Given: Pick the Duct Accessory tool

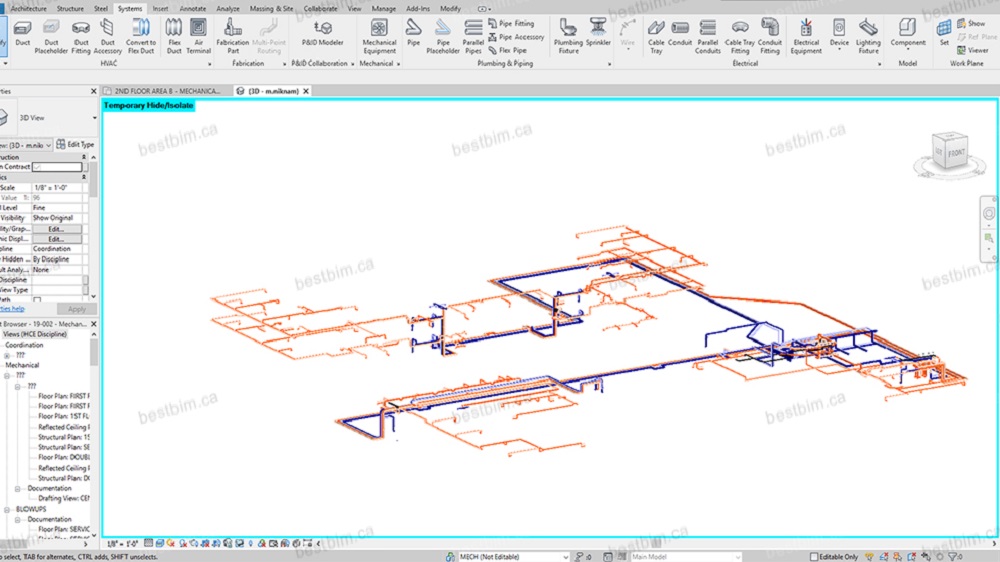Looking at the screenshot, I should pyautogui.click(x=107, y=36).
